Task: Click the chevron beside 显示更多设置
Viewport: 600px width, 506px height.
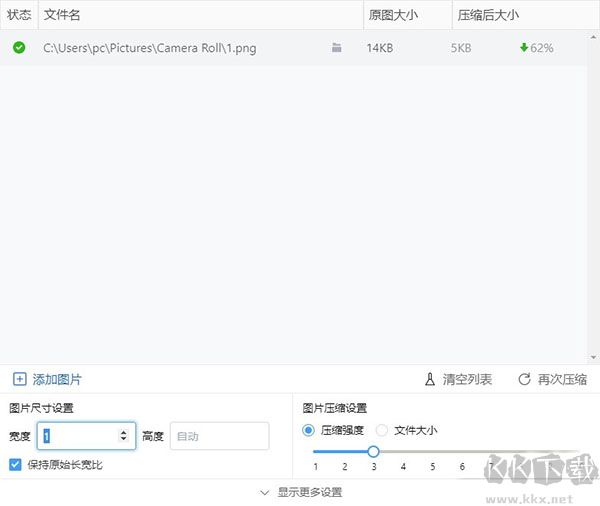Action: pyautogui.click(x=264, y=492)
